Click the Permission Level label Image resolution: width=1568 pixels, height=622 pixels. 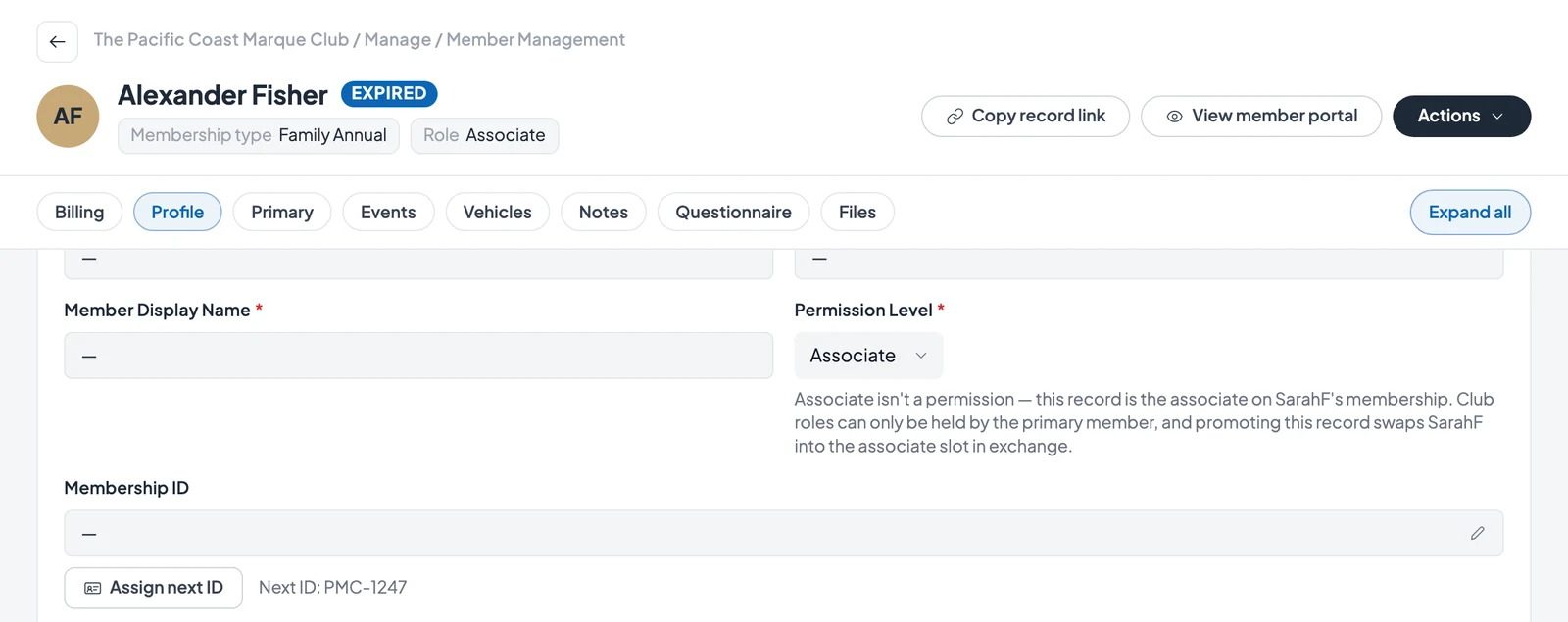tap(863, 311)
